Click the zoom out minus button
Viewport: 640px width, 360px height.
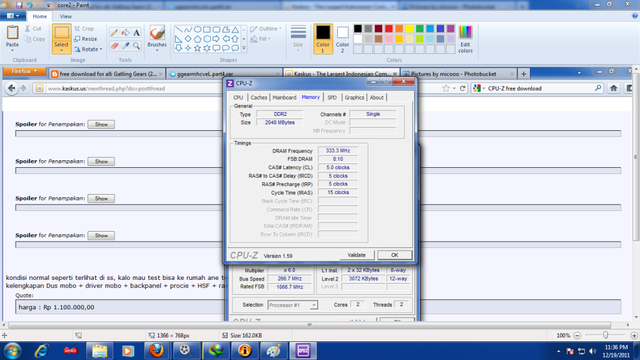(x=577, y=336)
